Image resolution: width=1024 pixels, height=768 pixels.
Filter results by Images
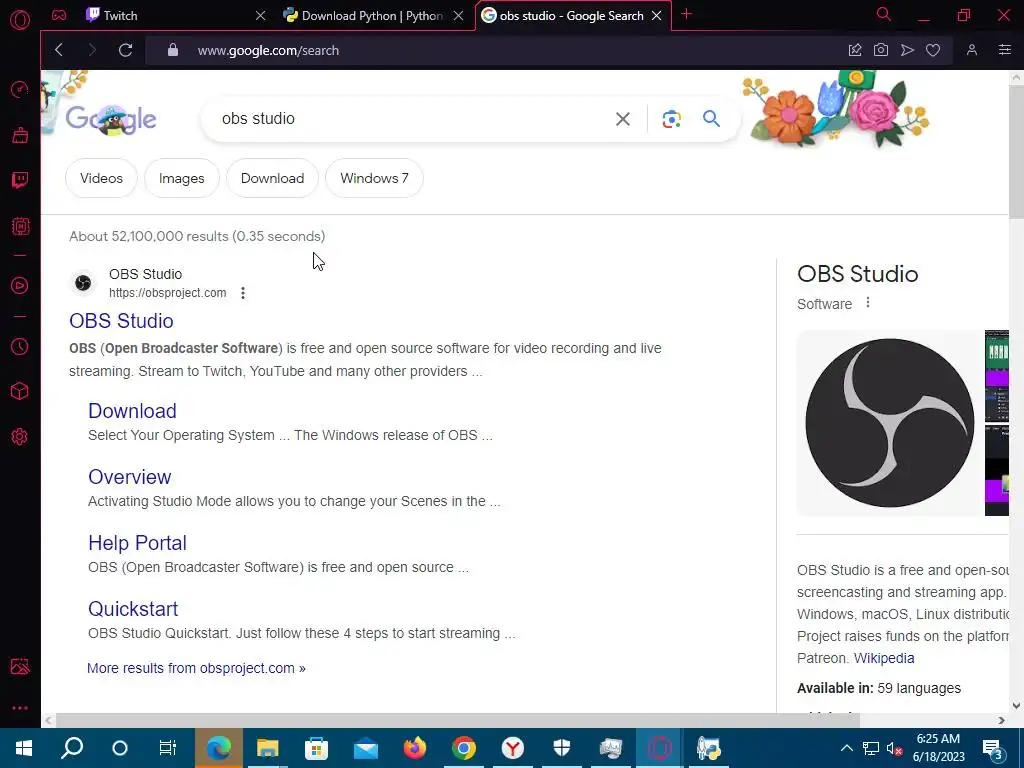182,178
